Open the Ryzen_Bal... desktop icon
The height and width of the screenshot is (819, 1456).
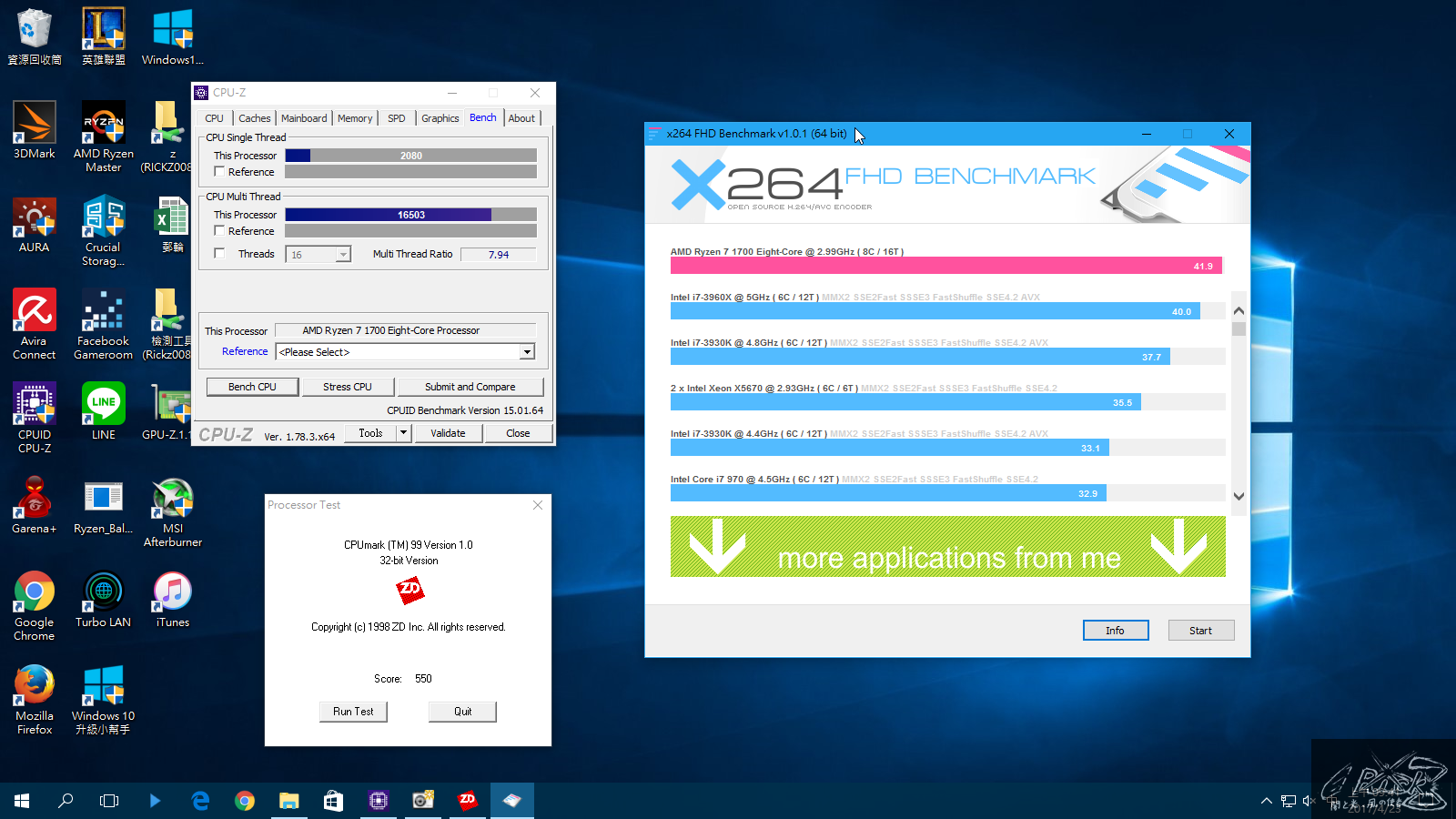[104, 505]
